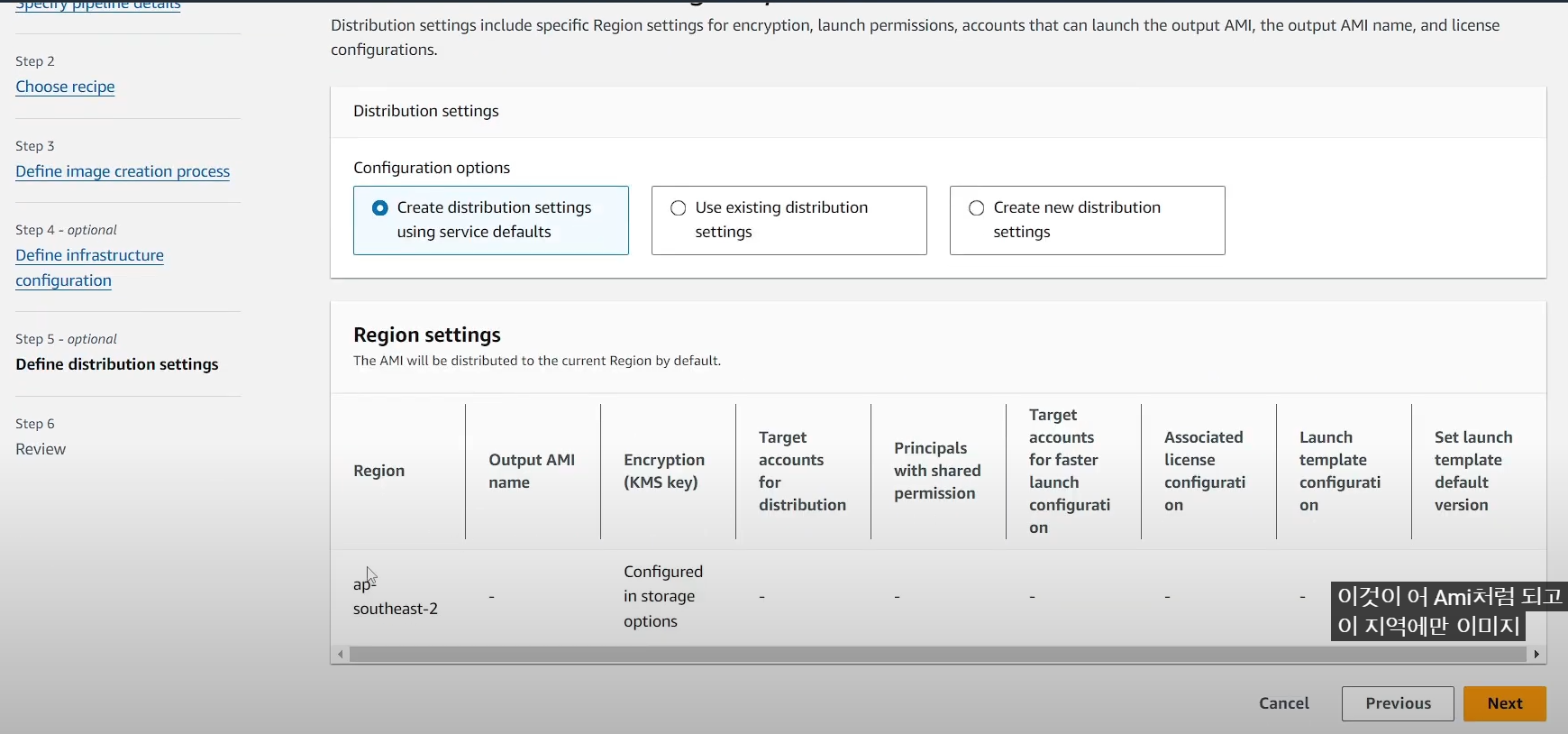Click the ap-southeast-2 region cell
The height and width of the screenshot is (734, 1568).
point(396,596)
